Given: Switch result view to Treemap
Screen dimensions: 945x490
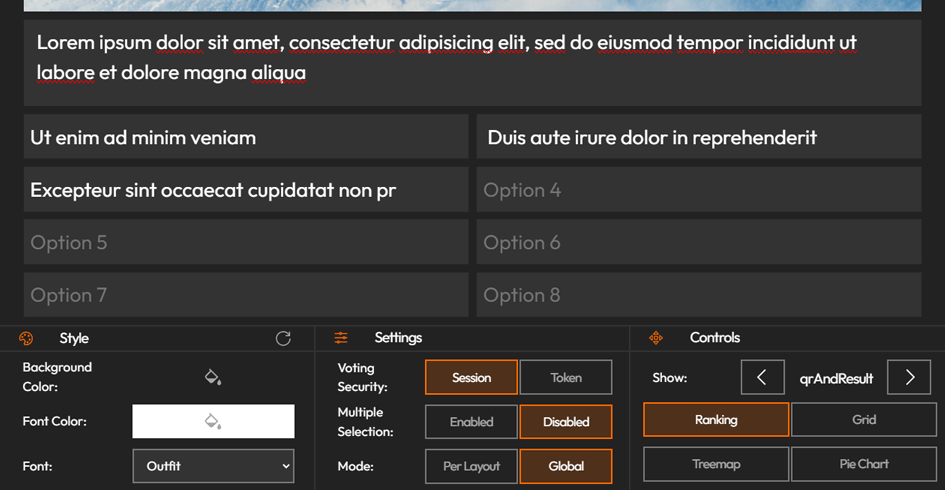Looking at the screenshot, I should [x=716, y=464].
